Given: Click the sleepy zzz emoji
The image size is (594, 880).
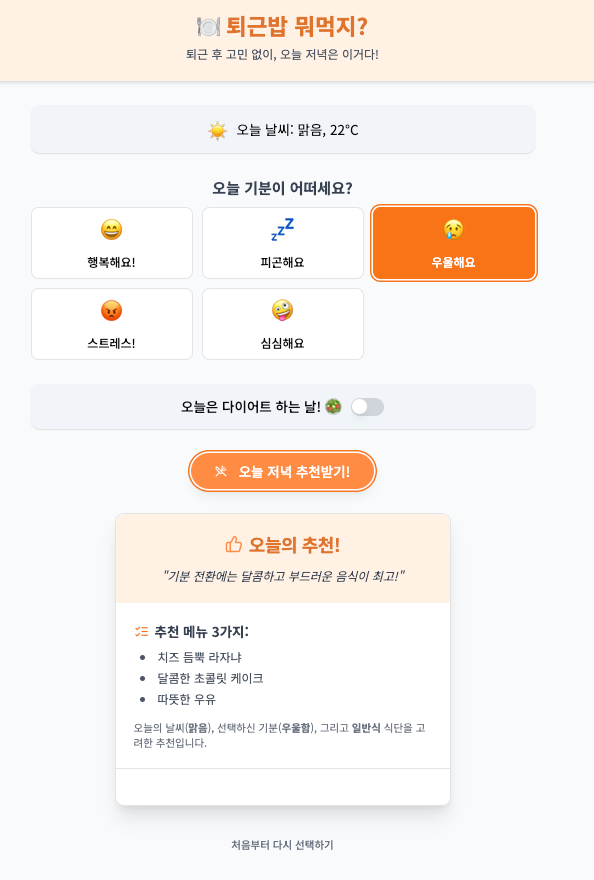Looking at the screenshot, I should pos(282,230).
